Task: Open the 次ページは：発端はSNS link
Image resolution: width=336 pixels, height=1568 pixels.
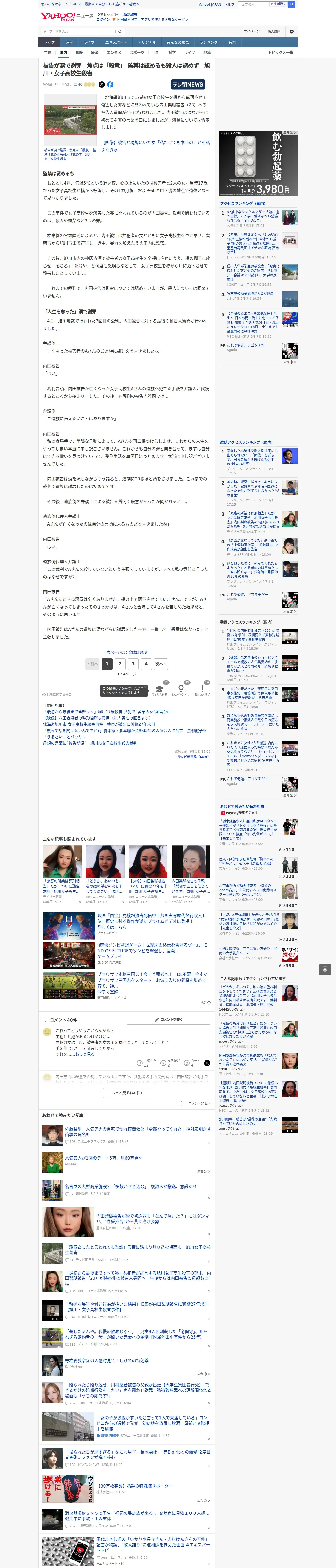Action: [x=127, y=652]
